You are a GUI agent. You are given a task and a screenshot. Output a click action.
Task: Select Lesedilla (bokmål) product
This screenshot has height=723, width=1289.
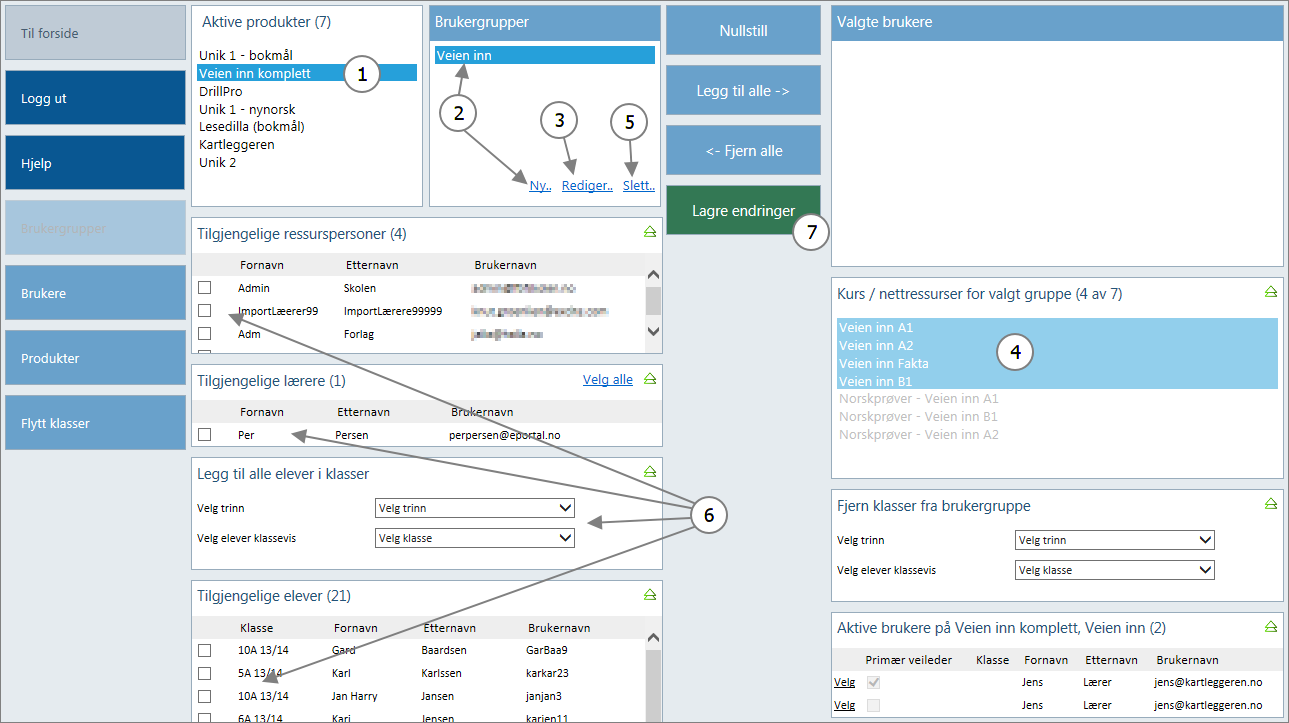pos(307,127)
